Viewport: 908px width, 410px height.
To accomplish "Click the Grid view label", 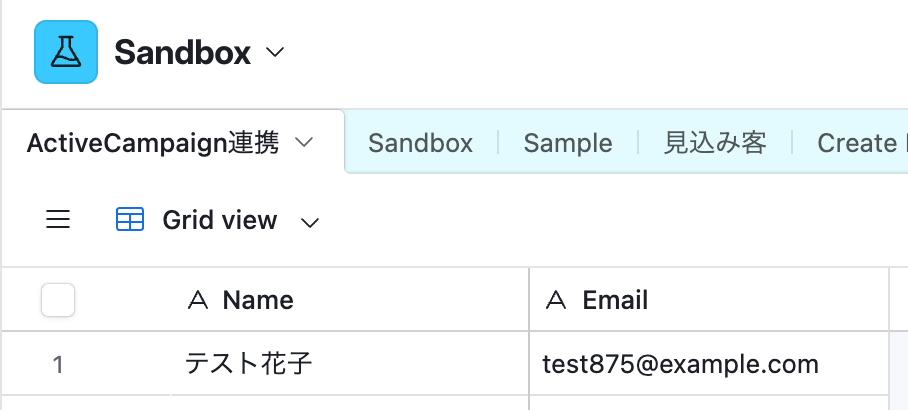I will point(219,220).
